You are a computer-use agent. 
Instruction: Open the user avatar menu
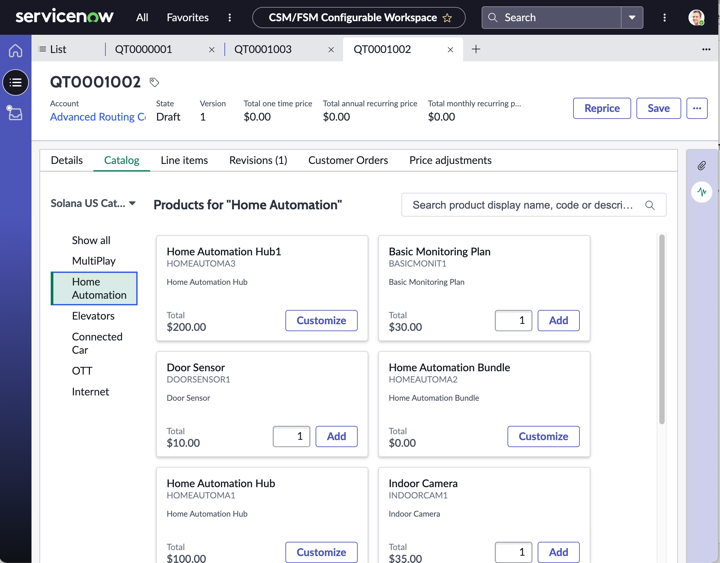coord(696,18)
